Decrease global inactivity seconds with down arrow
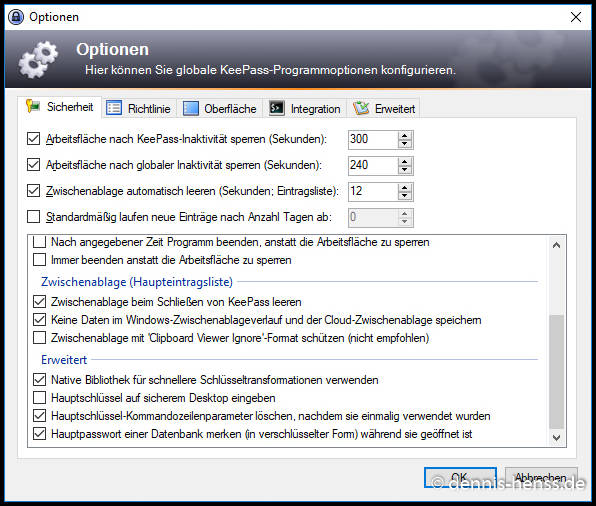 pos(404,170)
